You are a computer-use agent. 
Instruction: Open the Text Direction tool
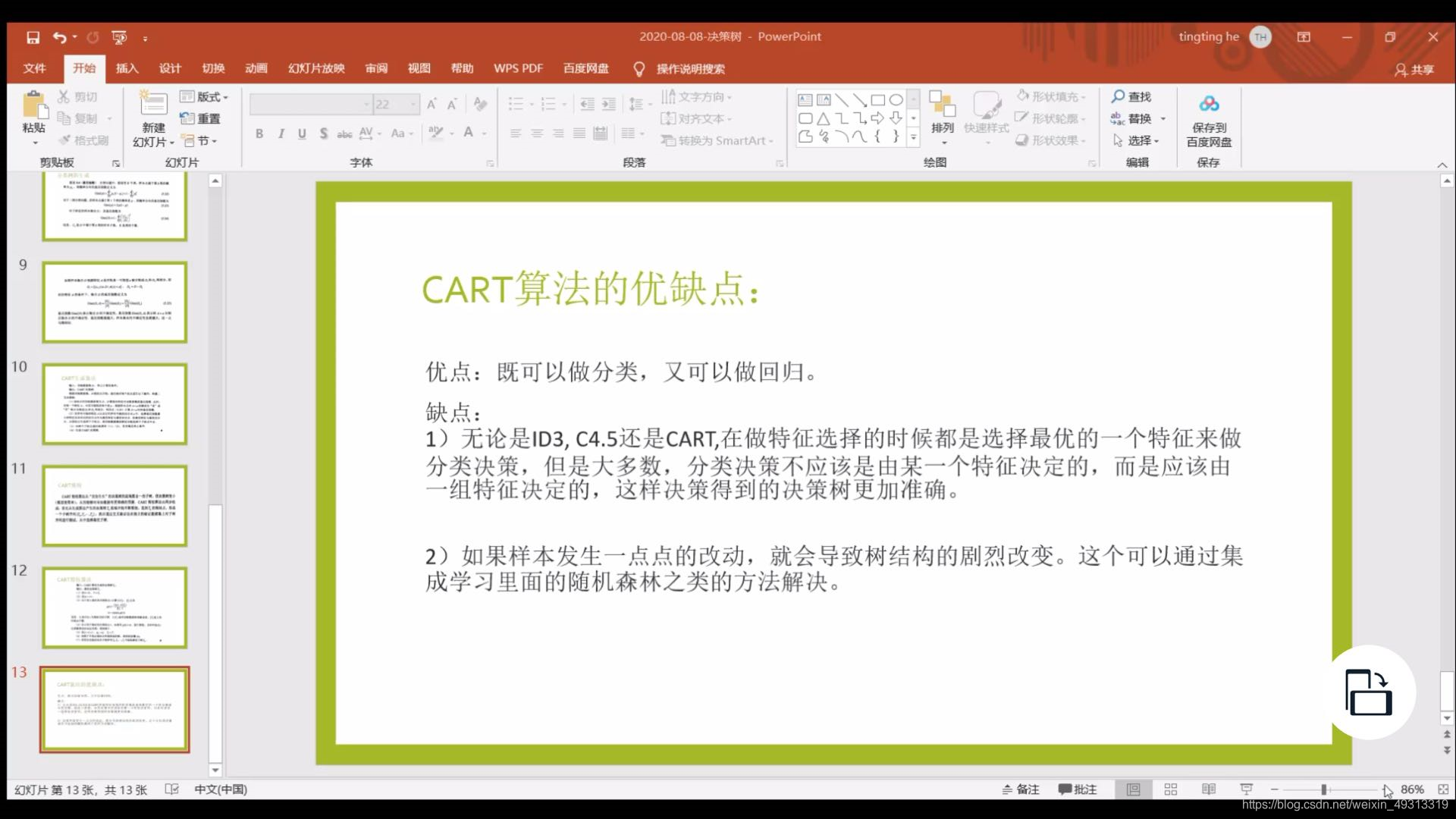coord(700,96)
